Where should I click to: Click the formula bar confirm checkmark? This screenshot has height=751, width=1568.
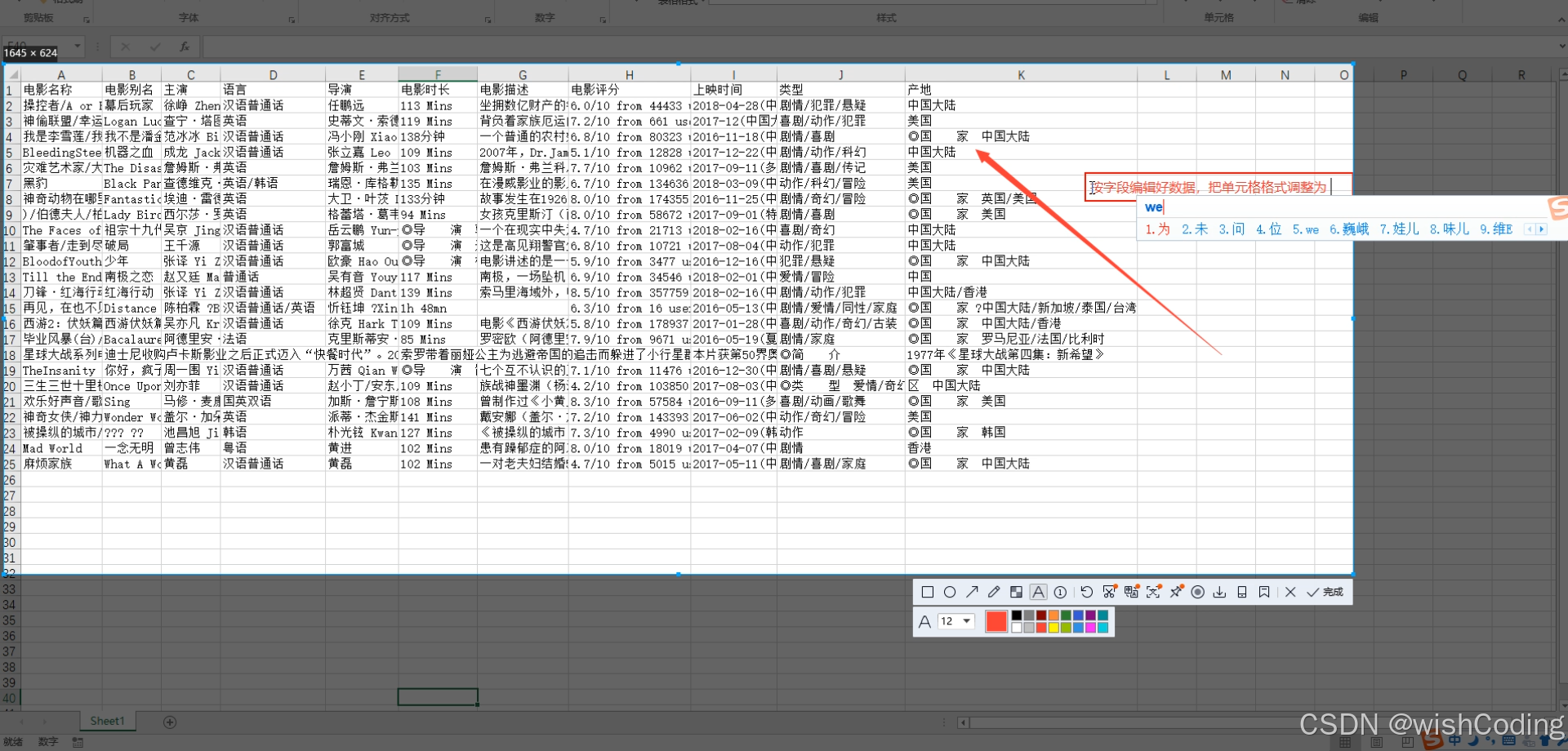coord(155,47)
